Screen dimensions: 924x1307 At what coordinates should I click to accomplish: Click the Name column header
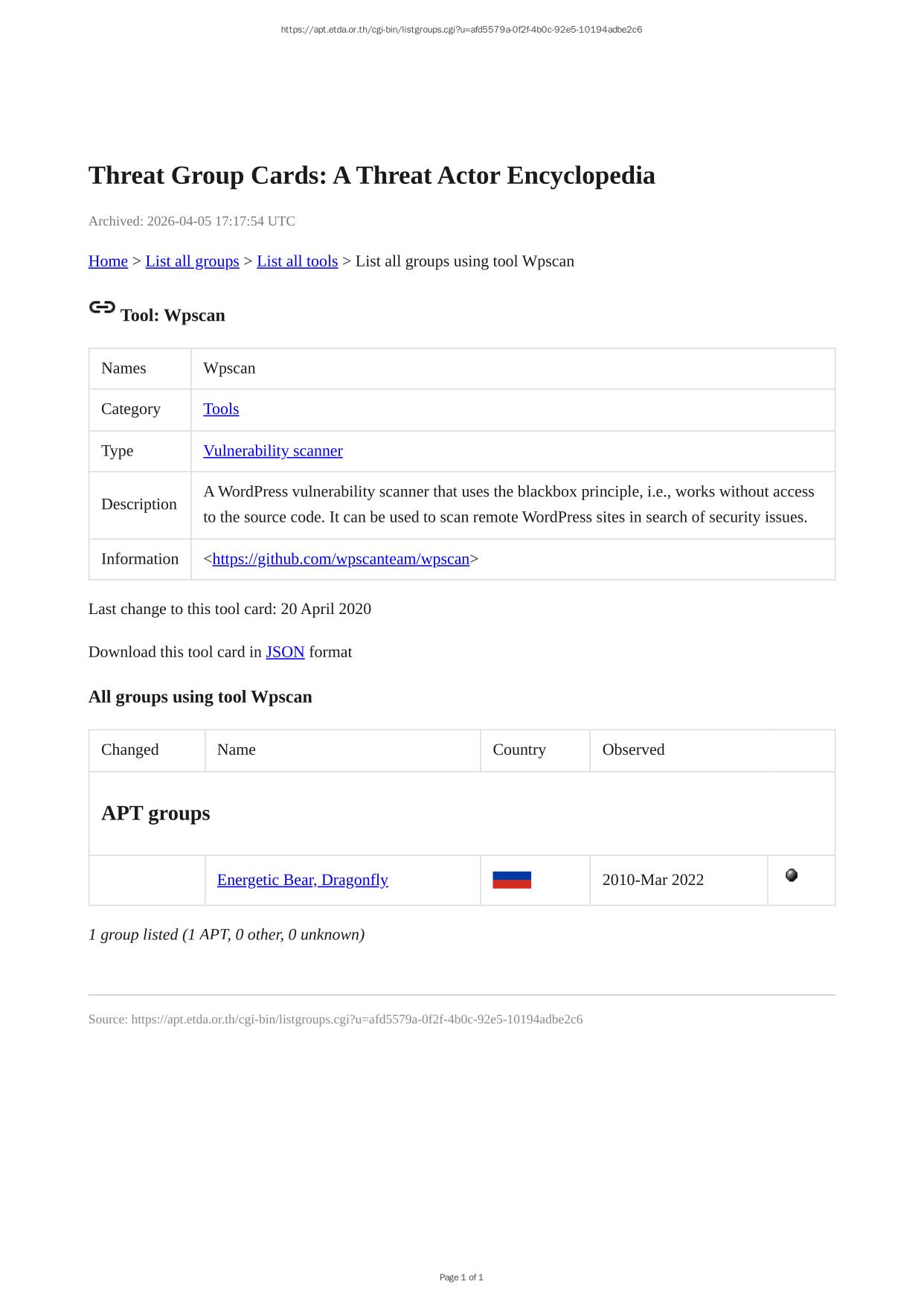pyautogui.click(x=237, y=750)
